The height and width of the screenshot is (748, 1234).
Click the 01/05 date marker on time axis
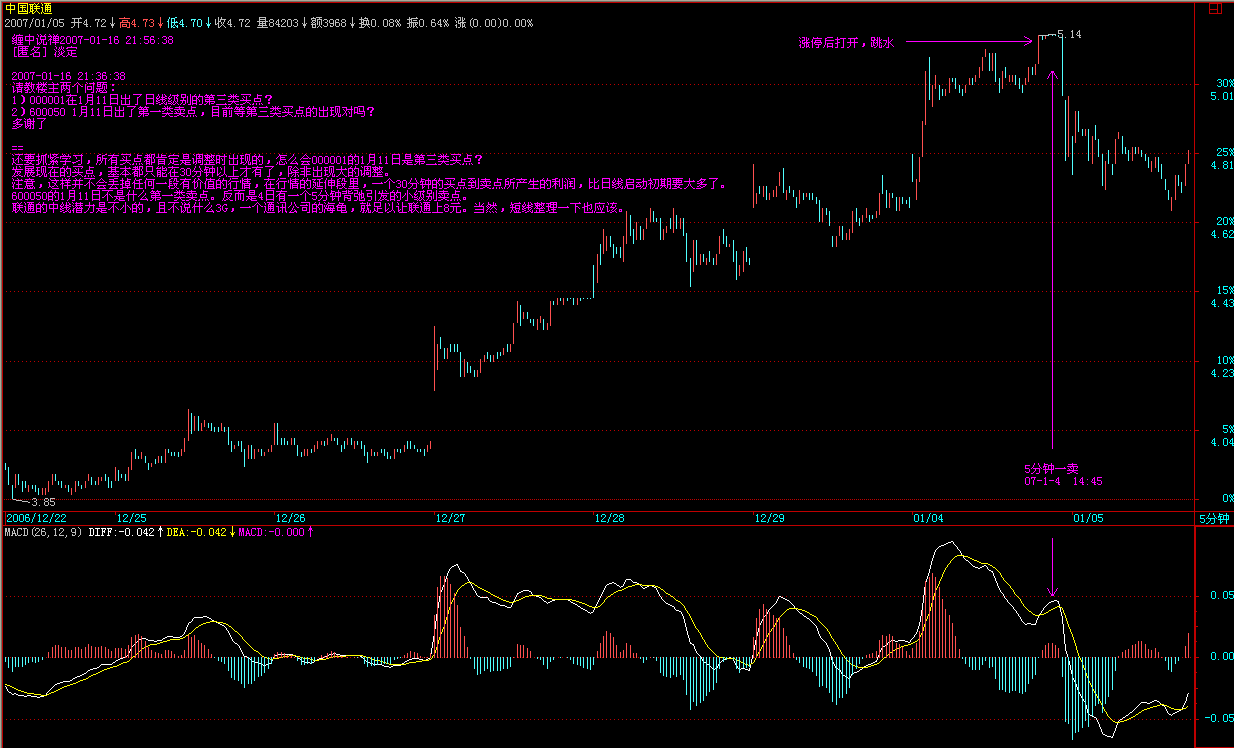point(1088,518)
